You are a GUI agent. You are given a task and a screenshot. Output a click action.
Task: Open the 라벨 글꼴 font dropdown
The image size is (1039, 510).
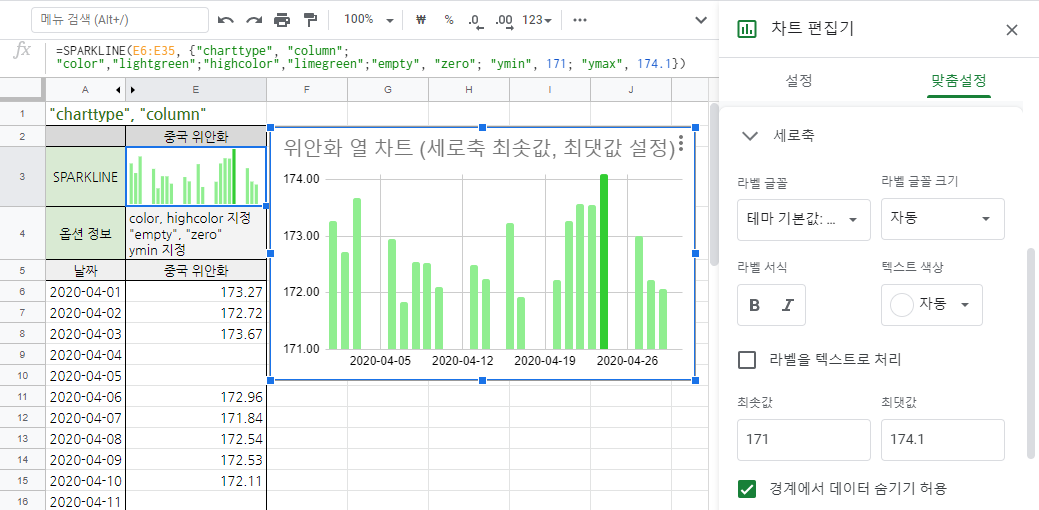coord(803,219)
